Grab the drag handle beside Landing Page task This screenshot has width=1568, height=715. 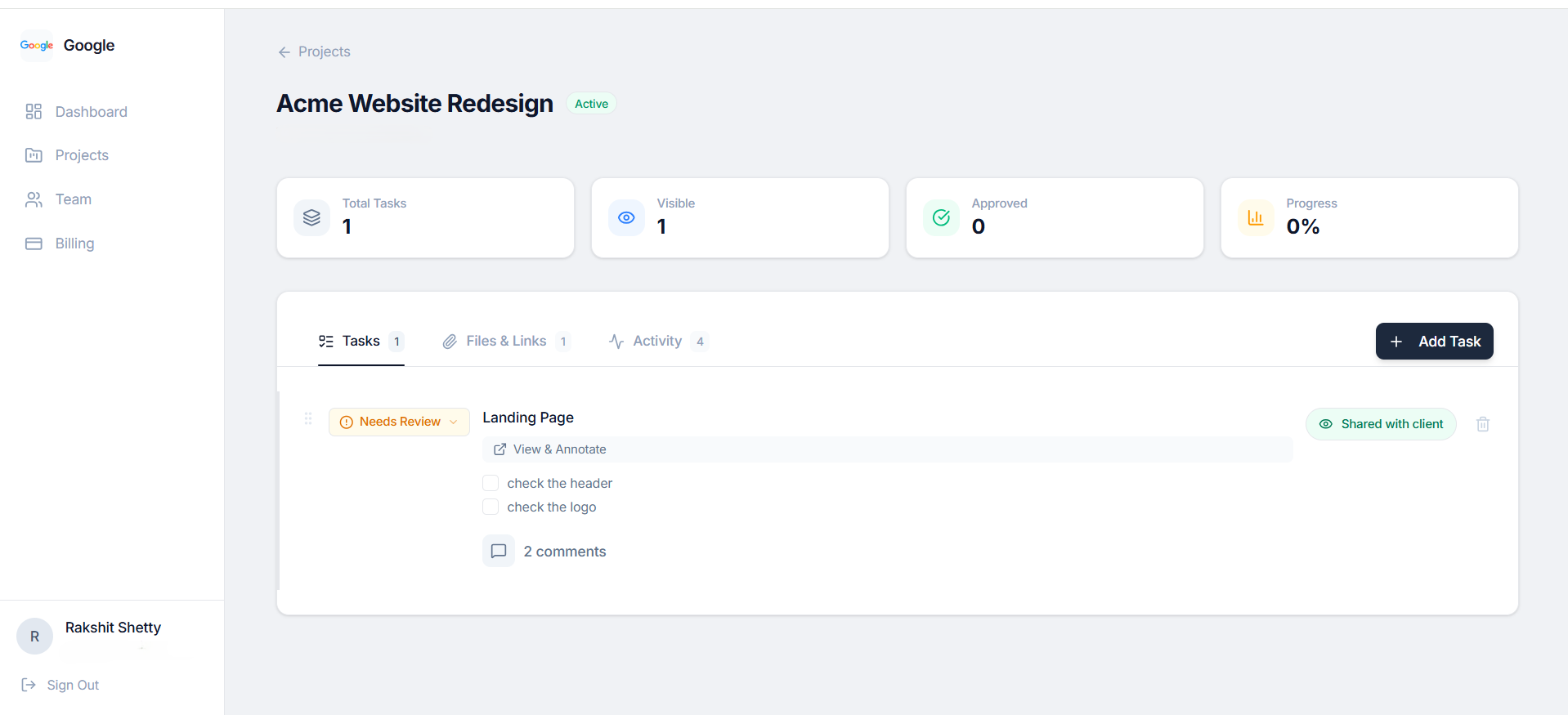point(308,418)
